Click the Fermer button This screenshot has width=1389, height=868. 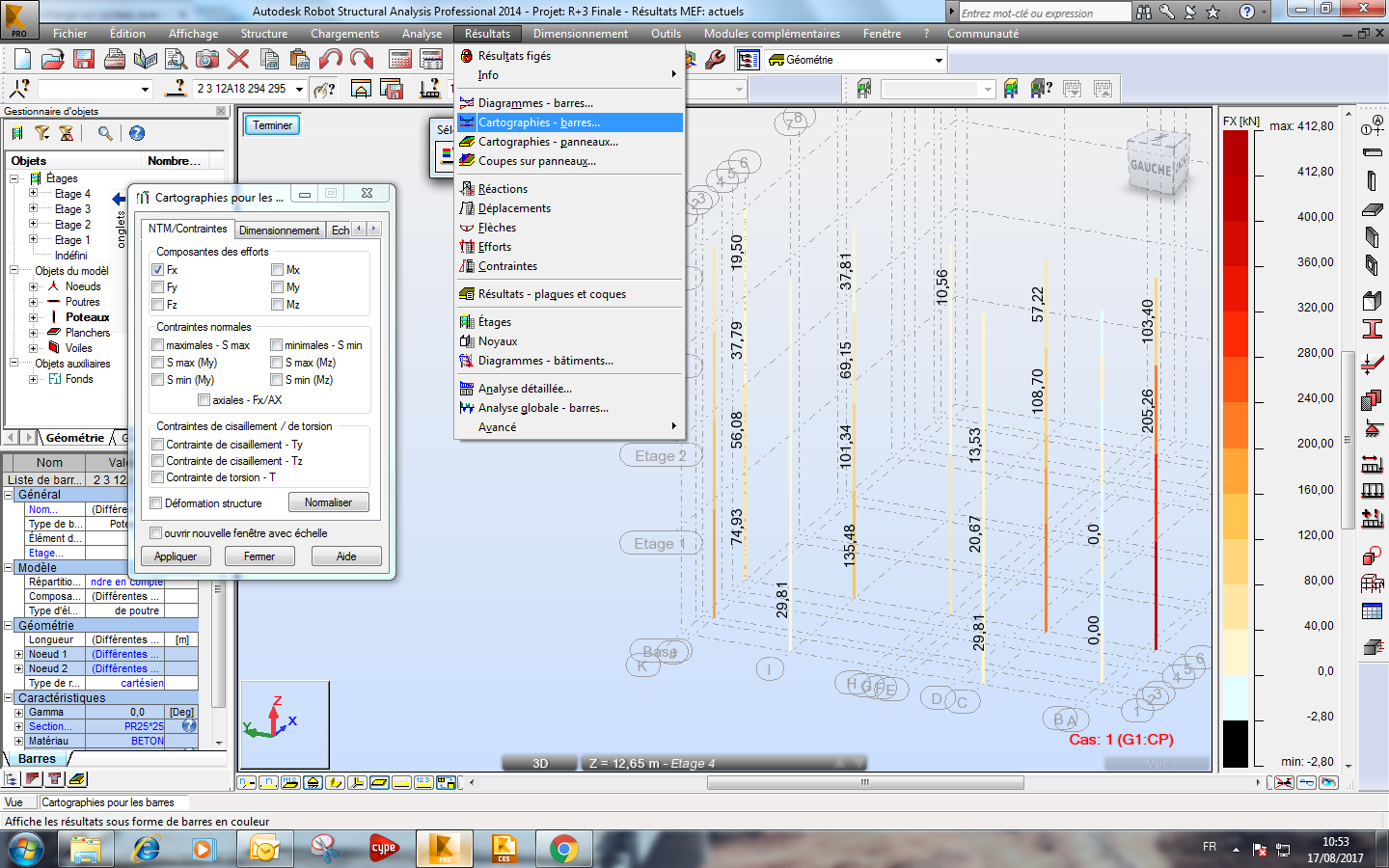pos(259,556)
